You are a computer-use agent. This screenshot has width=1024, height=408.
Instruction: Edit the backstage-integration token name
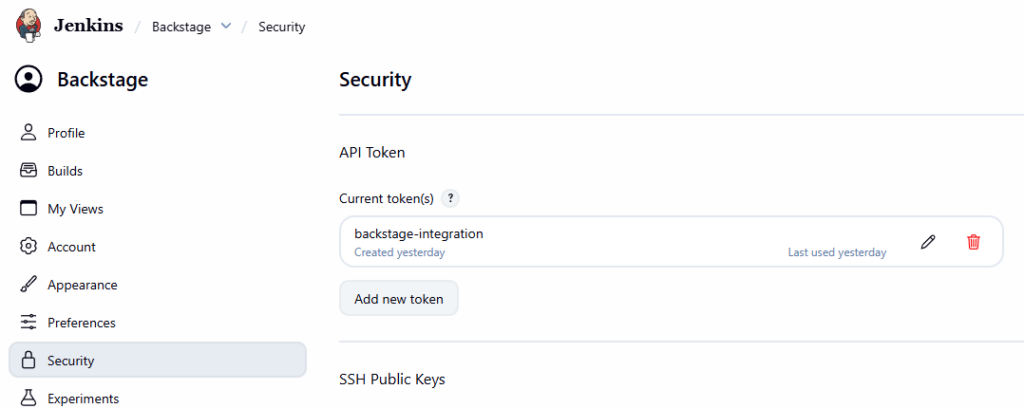coord(928,242)
